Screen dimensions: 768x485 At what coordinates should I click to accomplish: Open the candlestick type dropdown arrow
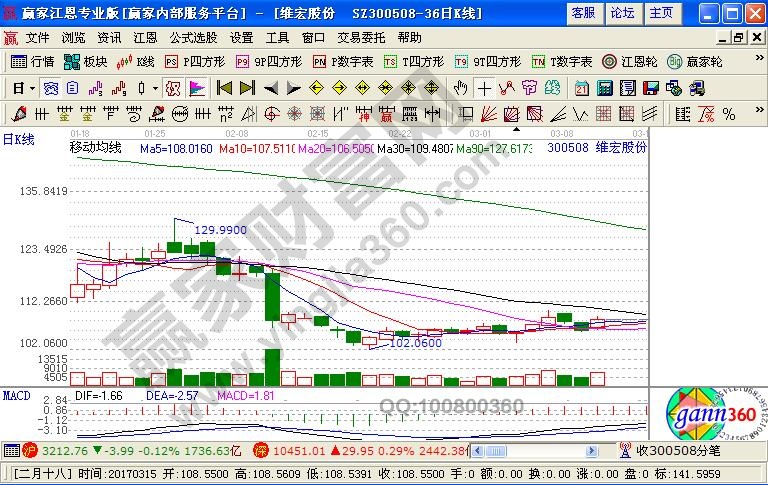tap(155, 87)
